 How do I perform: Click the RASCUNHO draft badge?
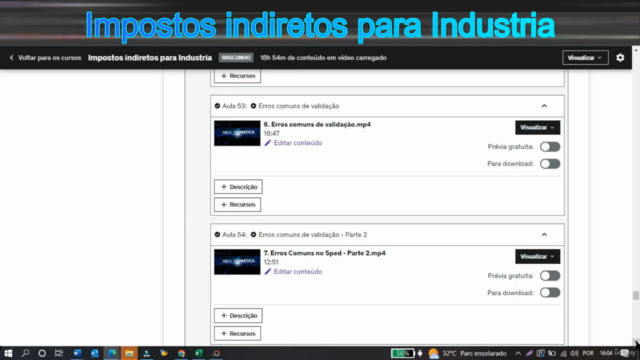pos(236,58)
